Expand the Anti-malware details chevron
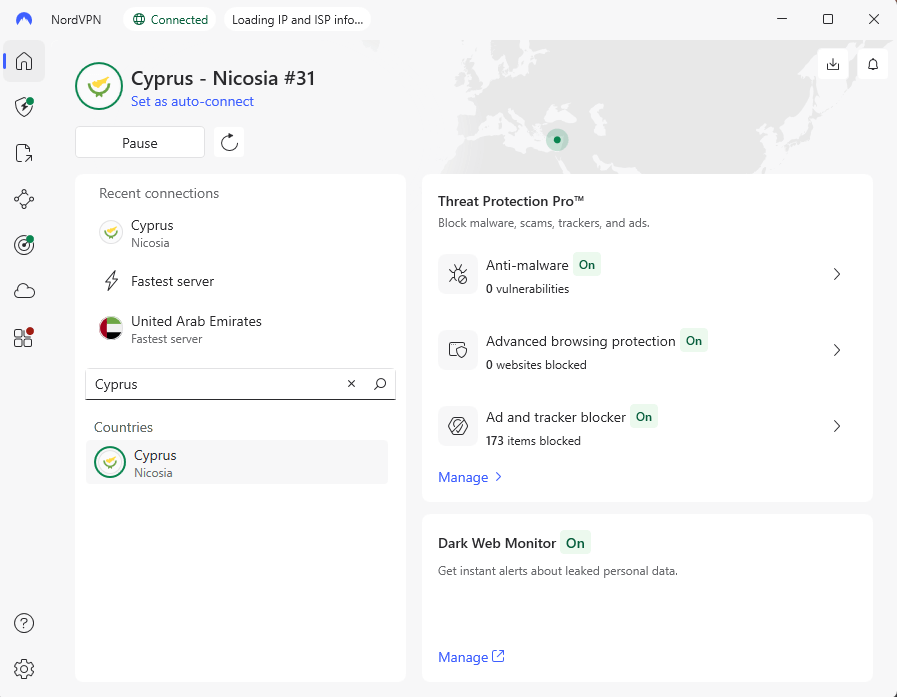The image size is (897, 697). [x=837, y=274]
